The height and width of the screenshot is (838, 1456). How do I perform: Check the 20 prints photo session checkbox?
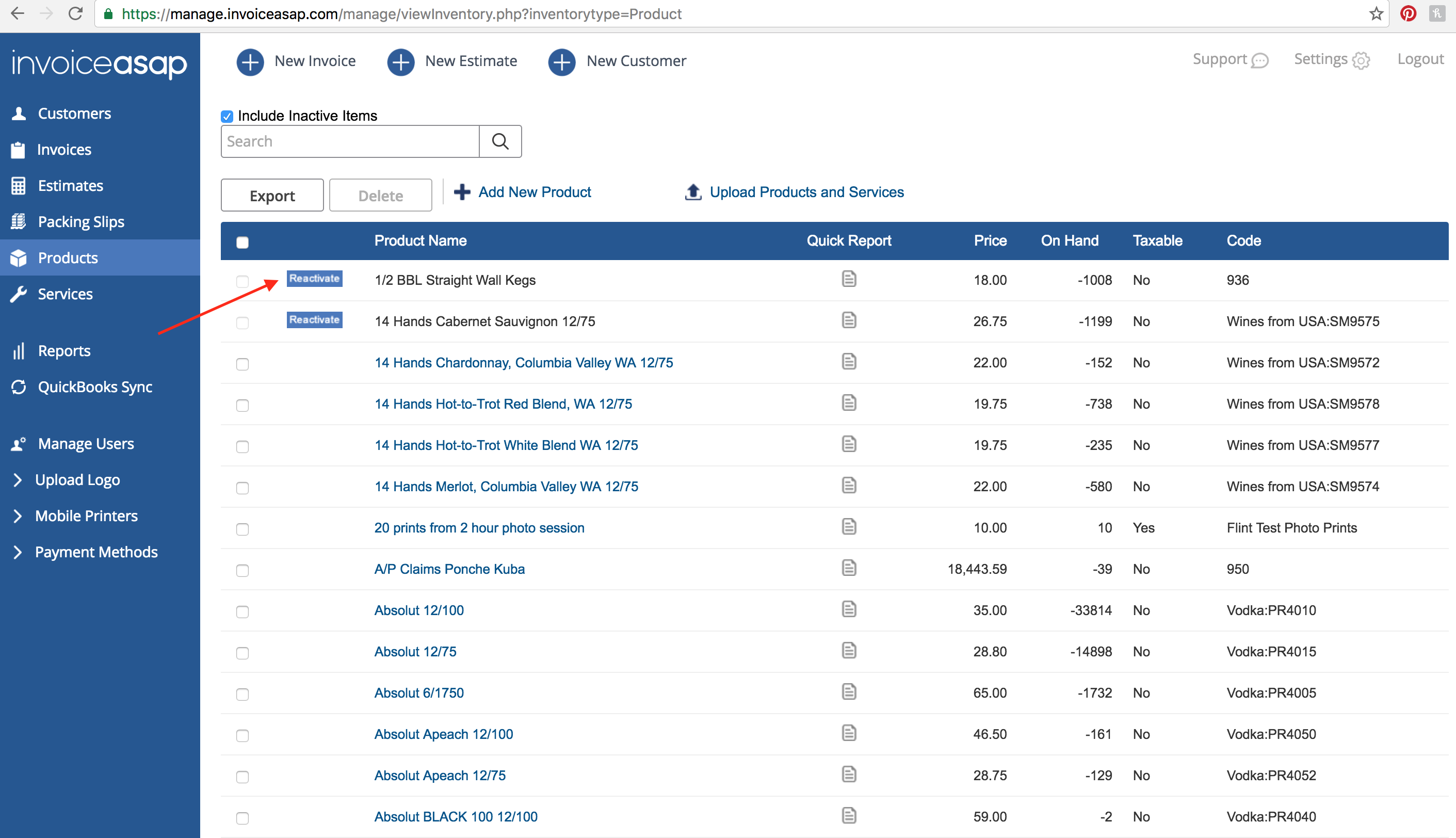pos(242,529)
